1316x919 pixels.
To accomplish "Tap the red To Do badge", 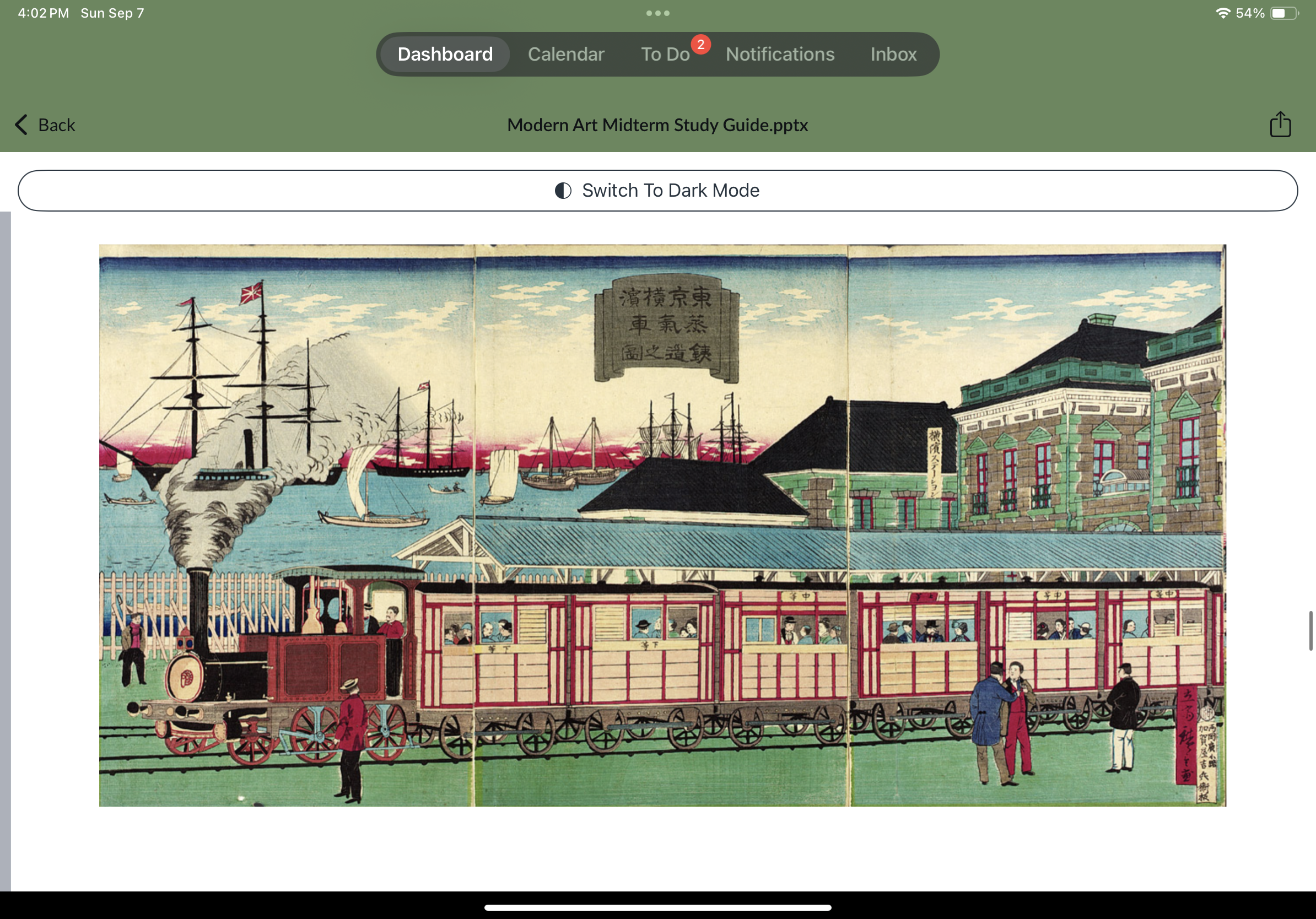I will point(700,44).
